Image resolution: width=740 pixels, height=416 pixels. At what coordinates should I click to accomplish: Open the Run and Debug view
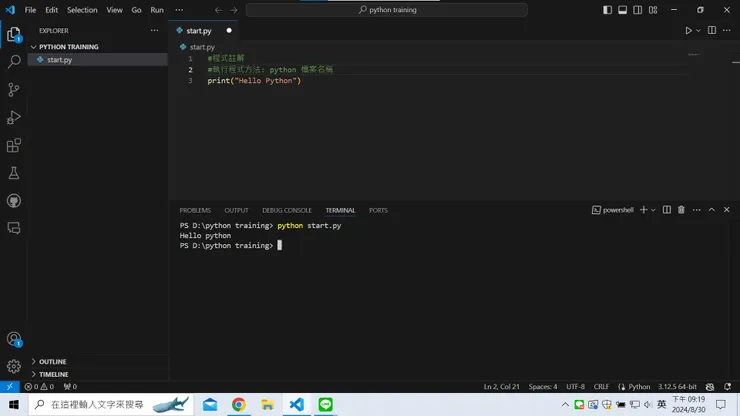point(14,117)
